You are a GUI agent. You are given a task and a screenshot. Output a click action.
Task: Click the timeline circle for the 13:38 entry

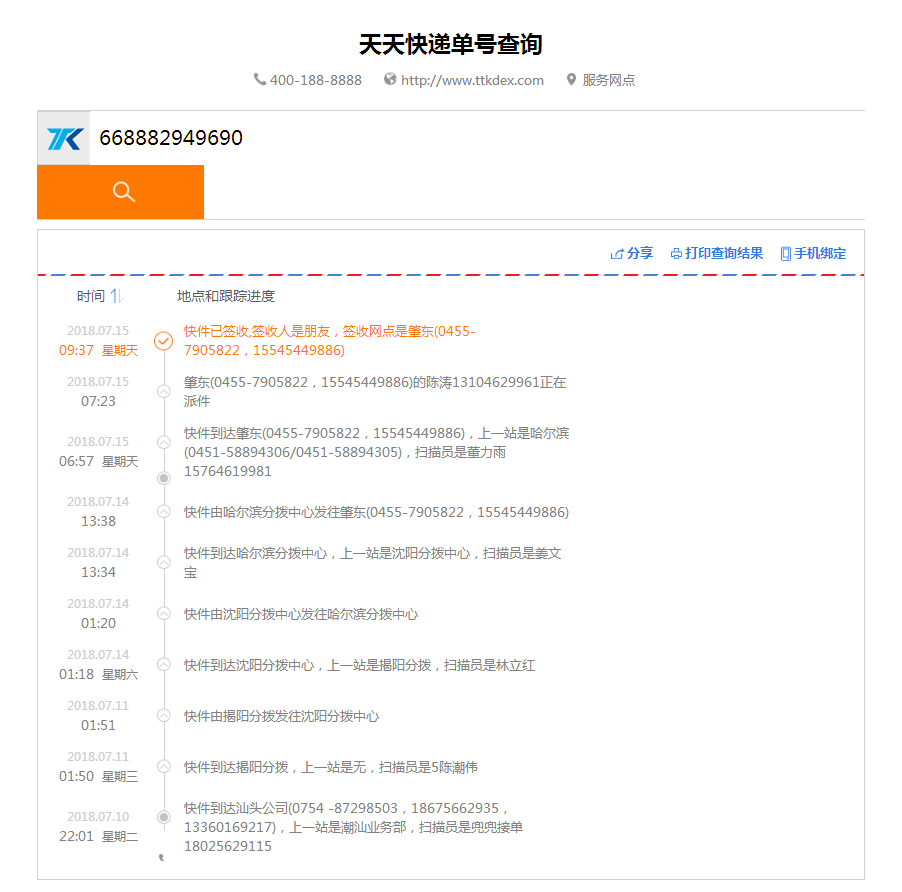click(164, 511)
